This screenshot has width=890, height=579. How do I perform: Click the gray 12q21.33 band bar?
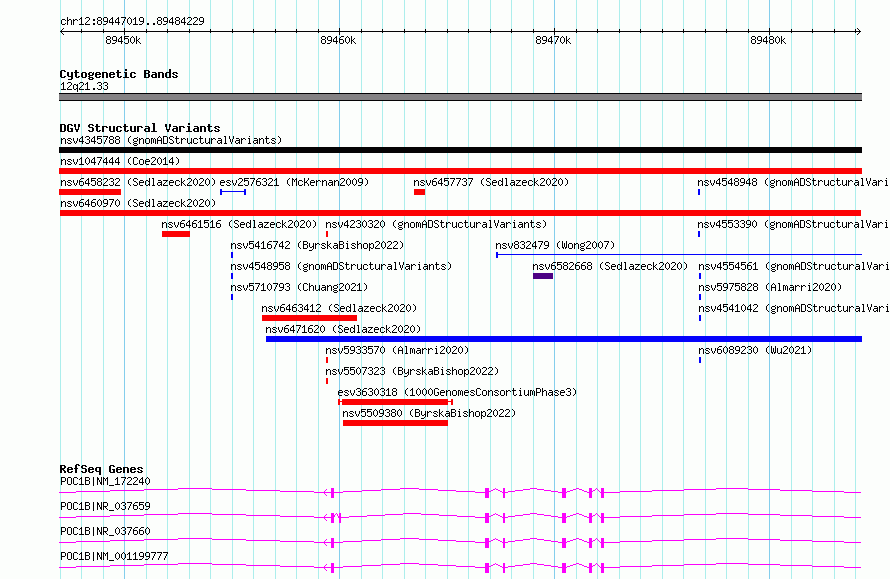pos(460,98)
